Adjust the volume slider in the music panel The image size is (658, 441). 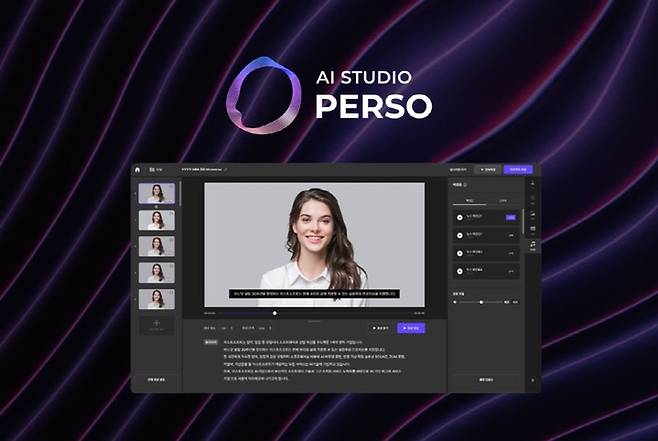pos(481,301)
